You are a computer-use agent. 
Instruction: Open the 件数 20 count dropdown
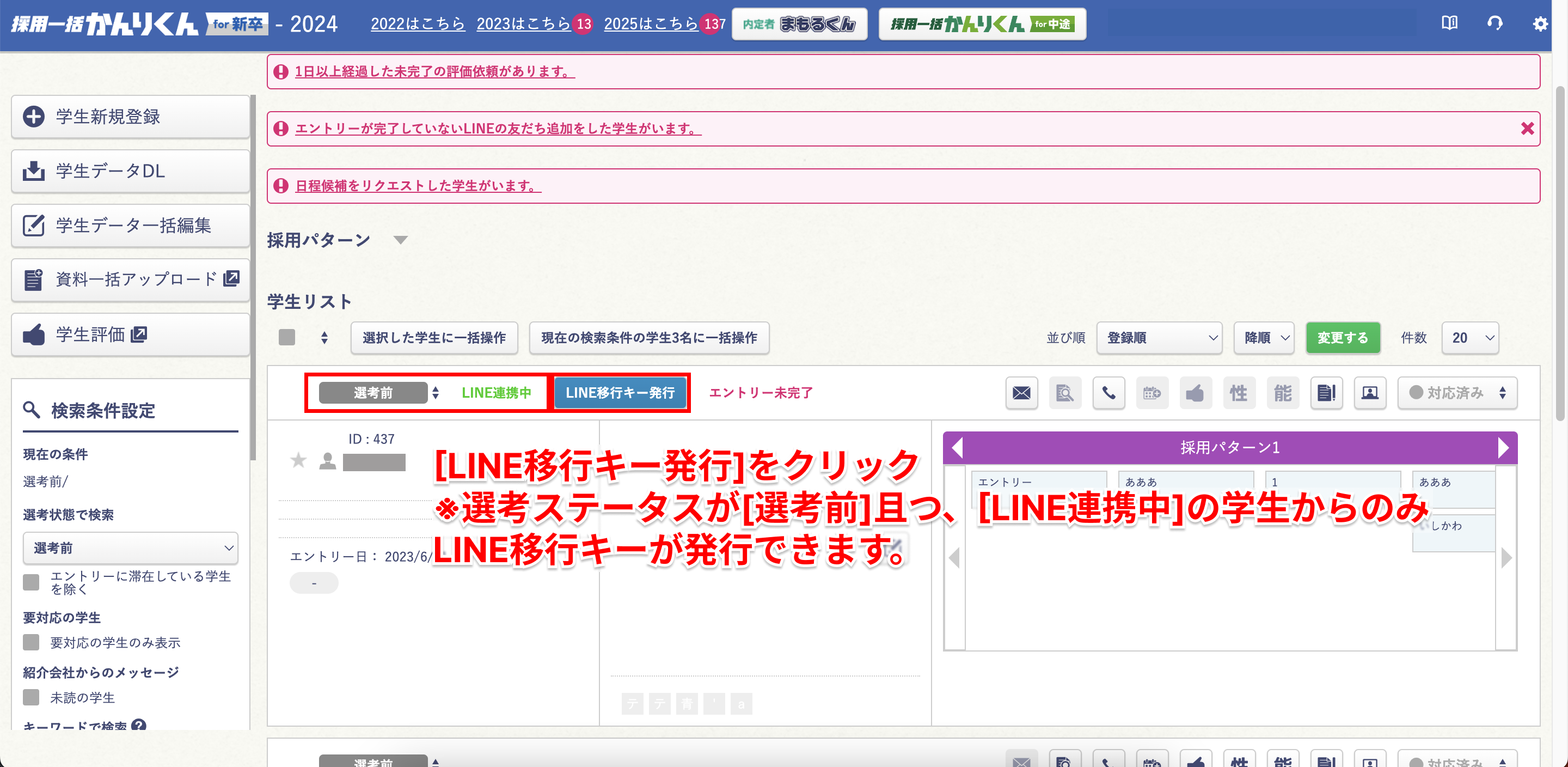click(x=1470, y=338)
